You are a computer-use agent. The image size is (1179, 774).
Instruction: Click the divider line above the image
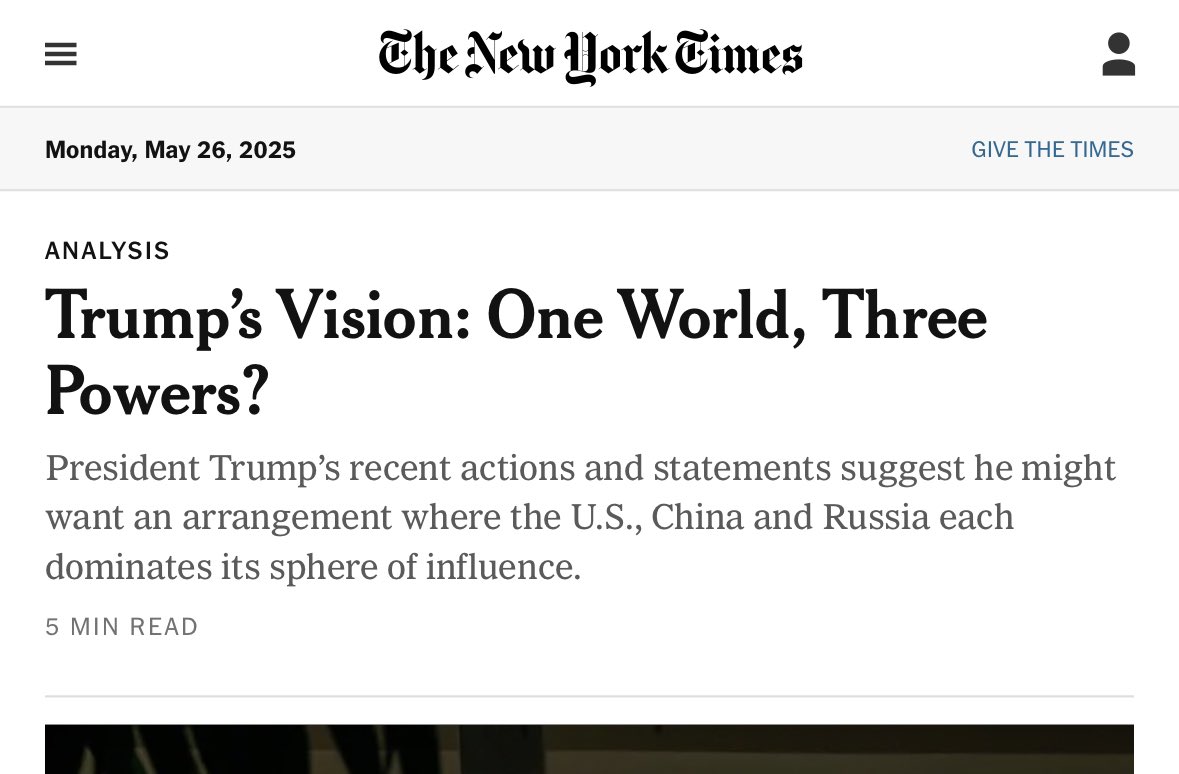(x=589, y=696)
